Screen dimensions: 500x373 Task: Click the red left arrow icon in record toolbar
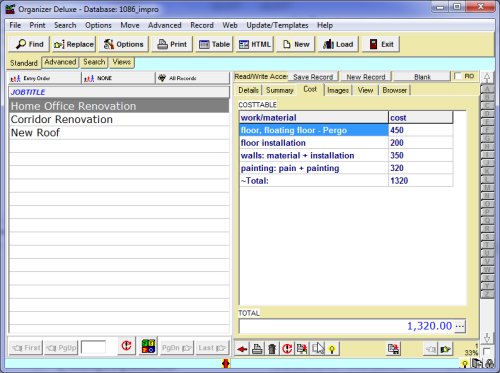242,349
